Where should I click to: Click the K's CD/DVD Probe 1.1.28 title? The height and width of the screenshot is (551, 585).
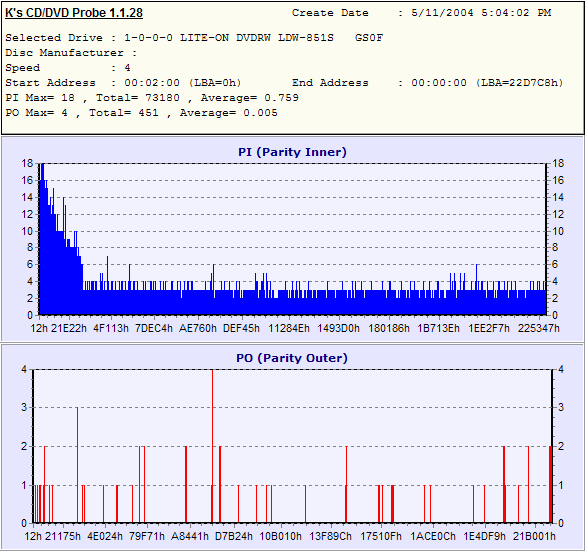74,13
